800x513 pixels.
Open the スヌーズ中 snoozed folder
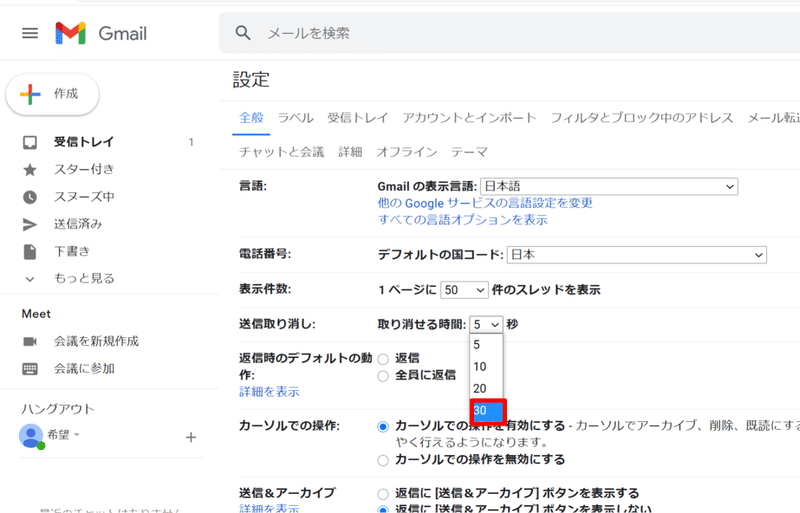click(84, 197)
